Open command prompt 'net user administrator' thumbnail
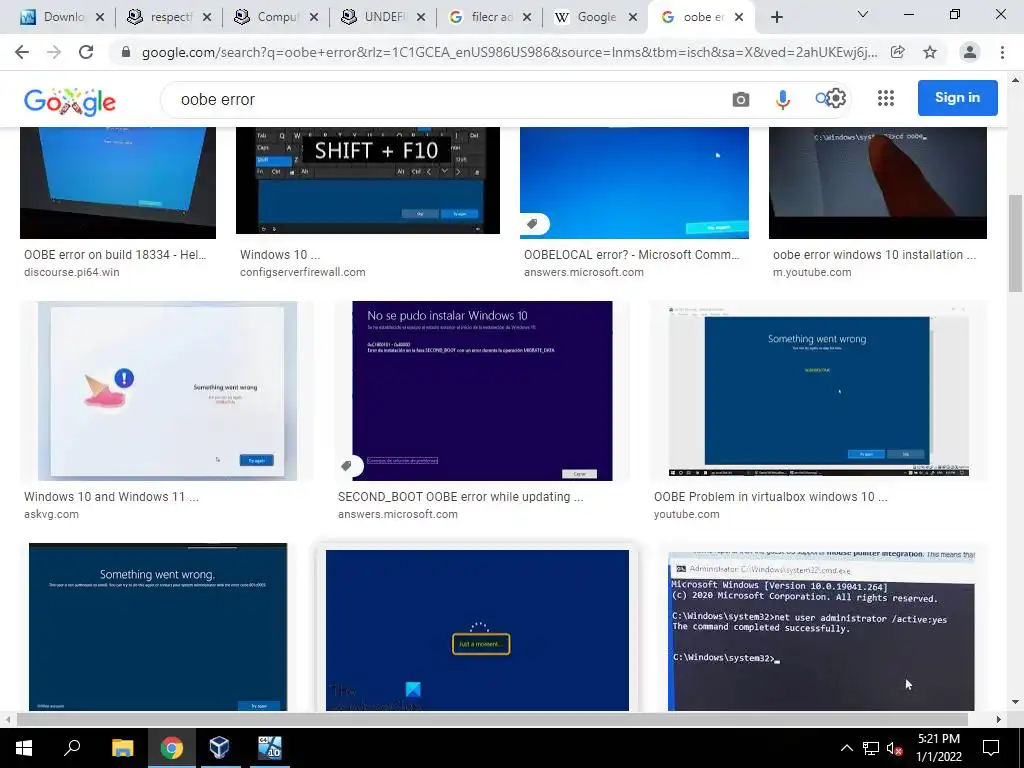This screenshot has height=768, width=1024. click(x=822, y=630)
